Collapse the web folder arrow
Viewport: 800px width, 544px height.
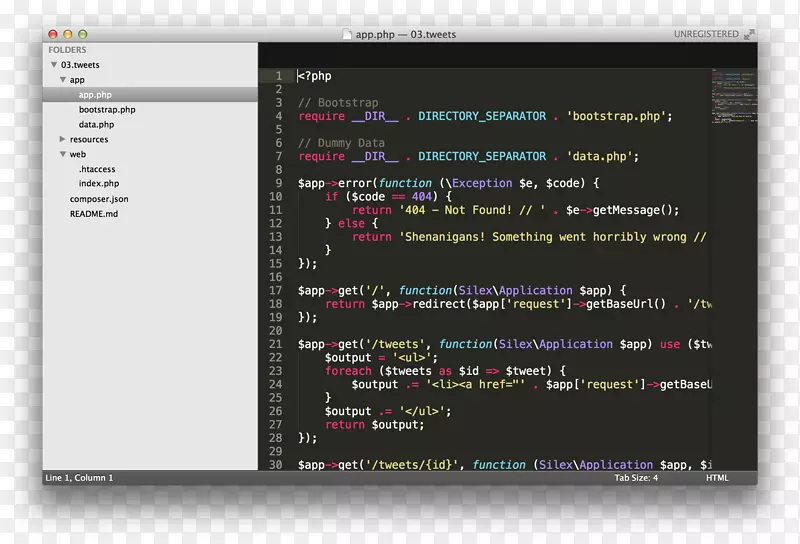coord(62,155)
